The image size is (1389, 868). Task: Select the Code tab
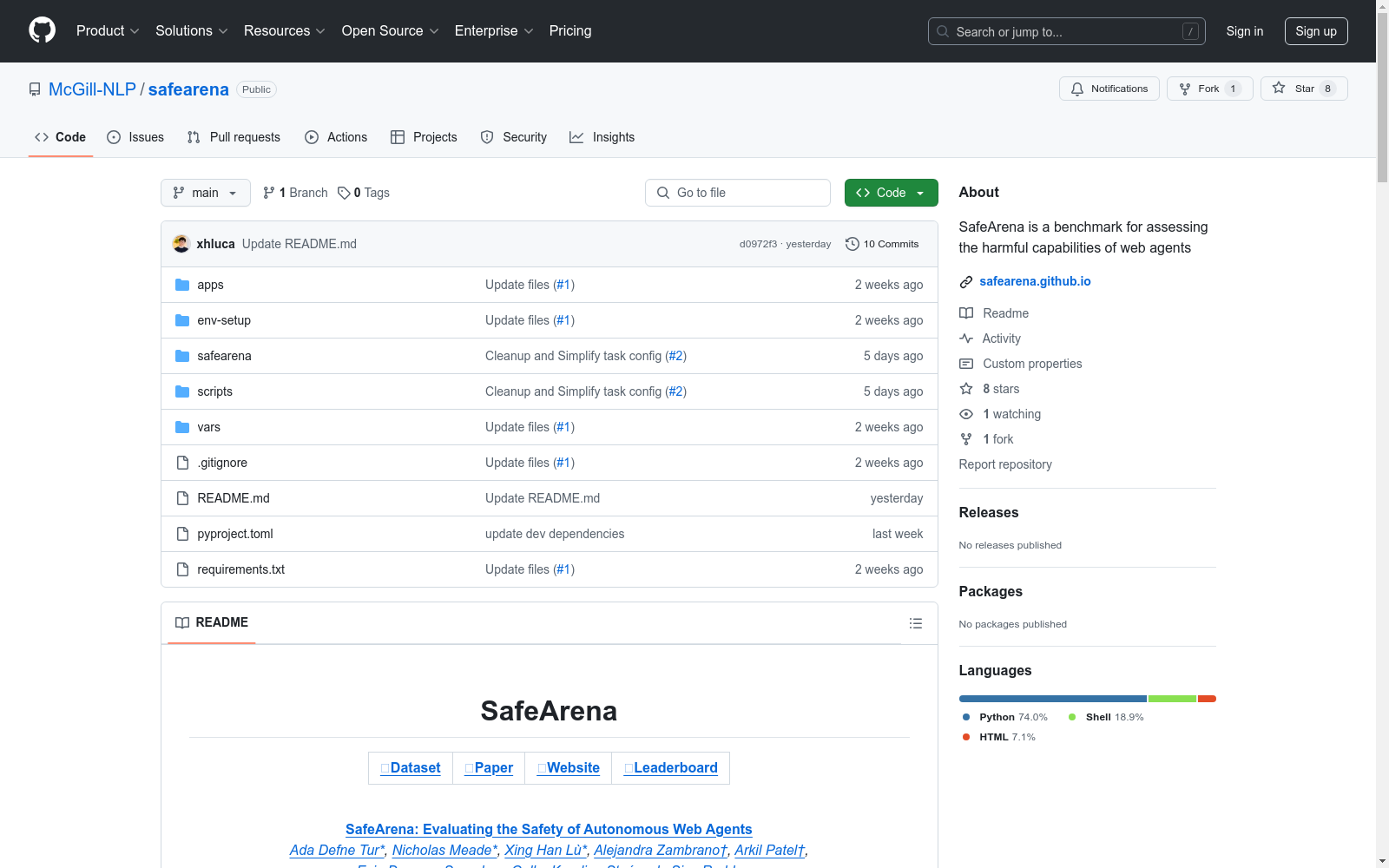click(x=61, y=137)
